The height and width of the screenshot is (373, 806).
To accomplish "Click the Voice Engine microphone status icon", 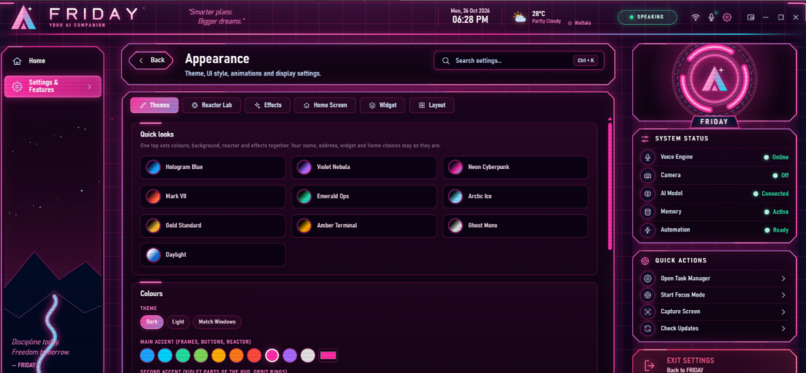I will (x=647, y=157).
